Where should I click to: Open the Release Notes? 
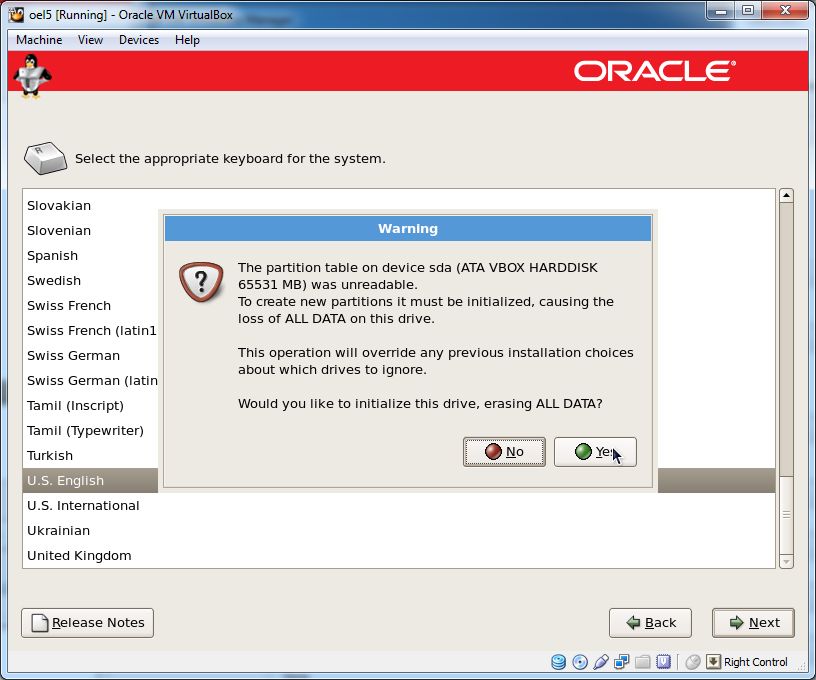(87, 623)
